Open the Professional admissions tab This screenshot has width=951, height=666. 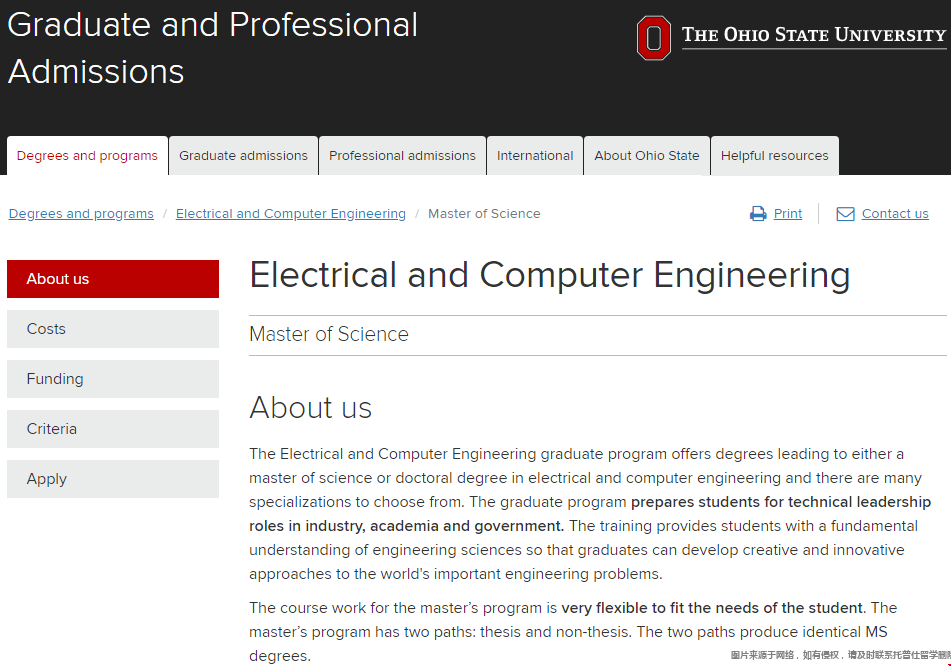tap(402, 156)
